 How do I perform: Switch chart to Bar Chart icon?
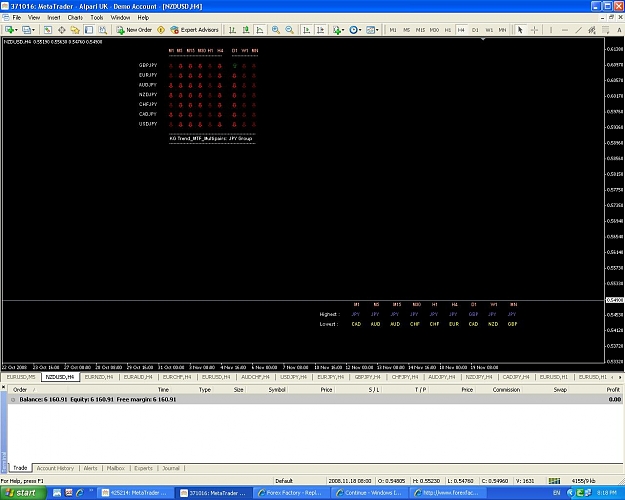pyautogui.click(x=232, y=30)
